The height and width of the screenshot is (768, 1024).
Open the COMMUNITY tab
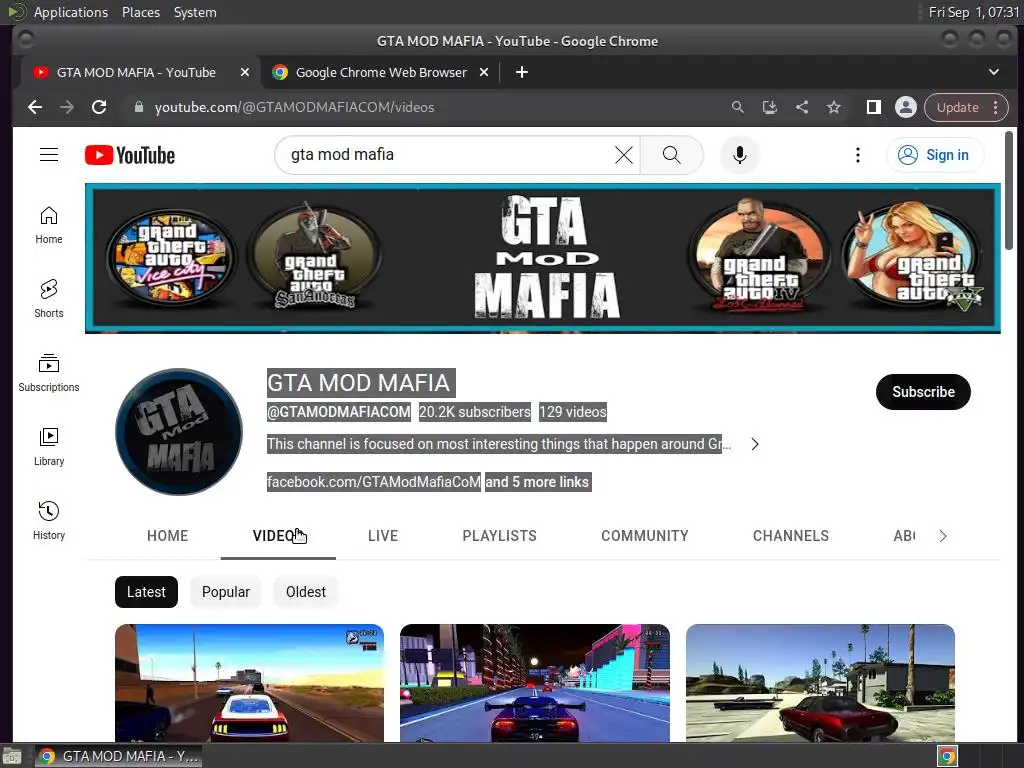pyautogui.click(x=645, y=536)
